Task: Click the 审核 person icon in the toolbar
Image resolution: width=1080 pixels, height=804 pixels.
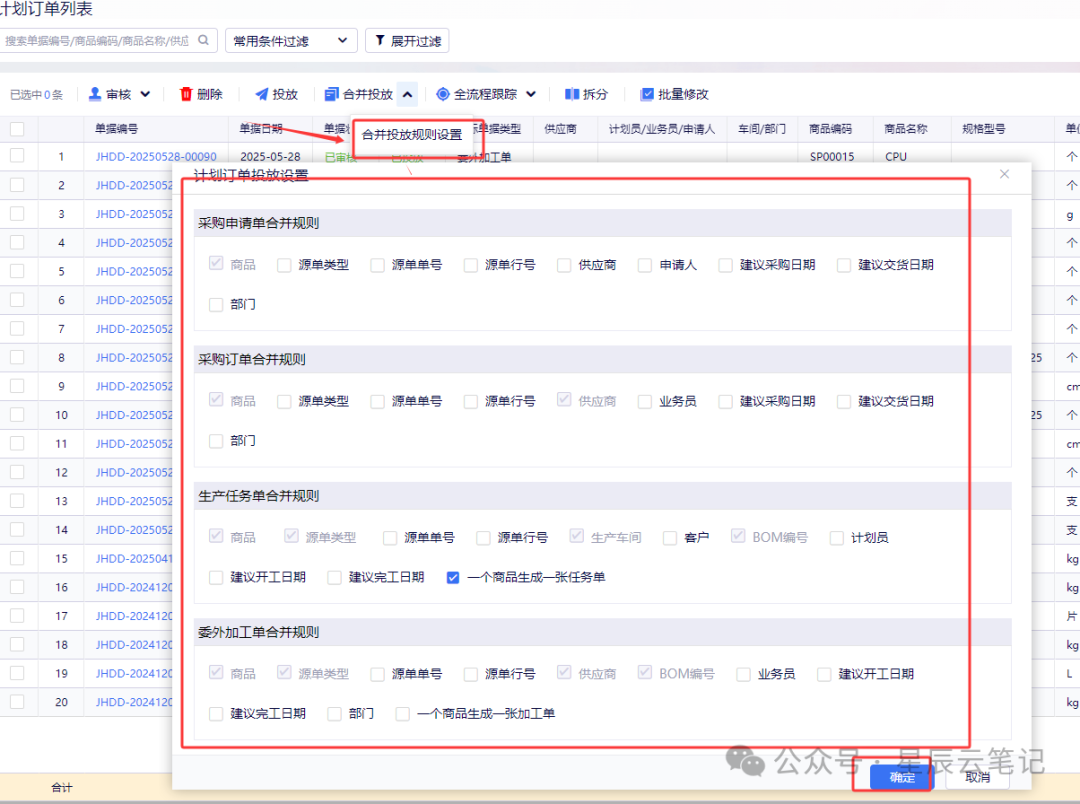Action: tap(95, 94)
